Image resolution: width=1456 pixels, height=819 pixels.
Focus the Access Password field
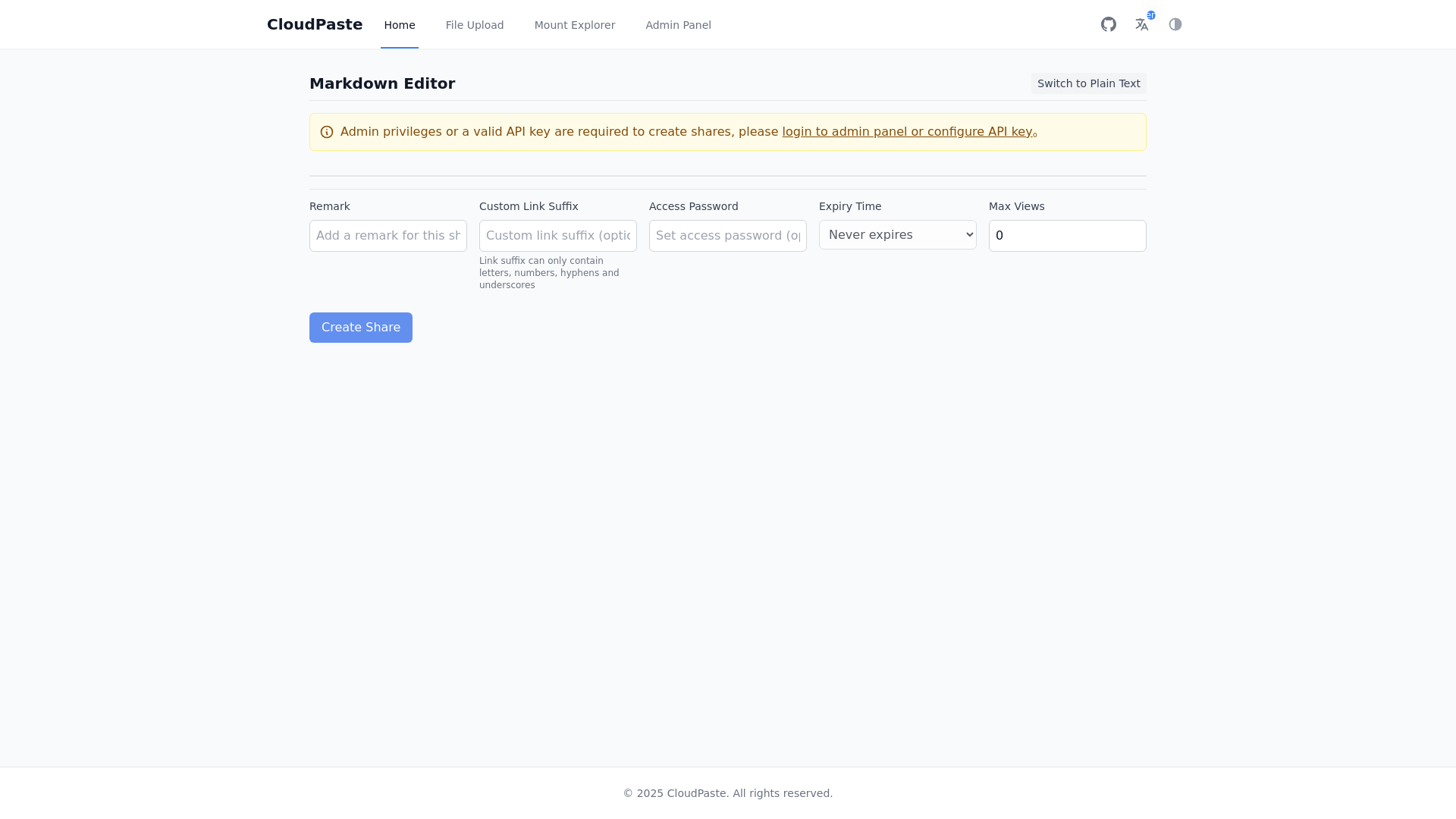point(728,236)
